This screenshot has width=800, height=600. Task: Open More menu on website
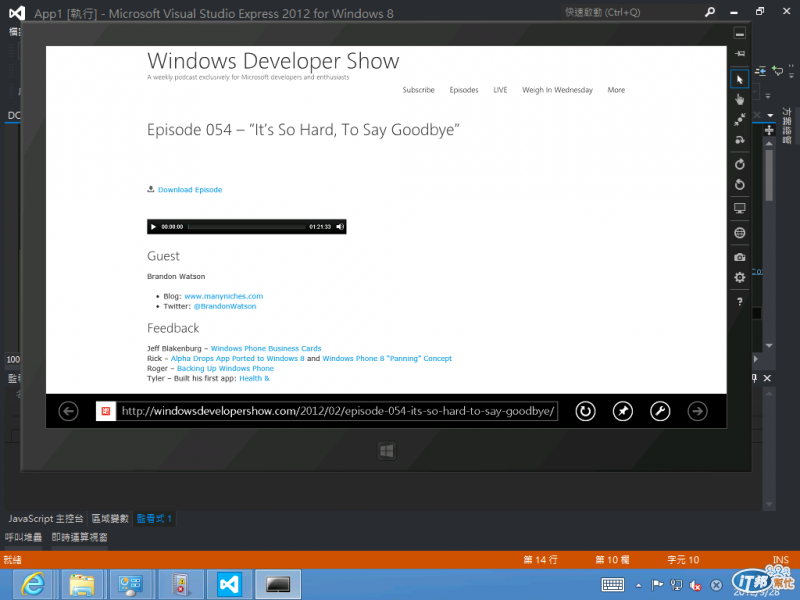pyautogui.click(x=616, y=90)
